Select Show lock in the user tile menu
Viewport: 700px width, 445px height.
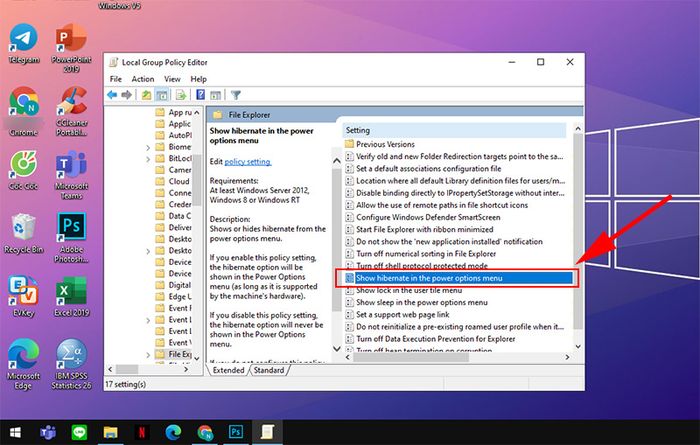point(404,290)
